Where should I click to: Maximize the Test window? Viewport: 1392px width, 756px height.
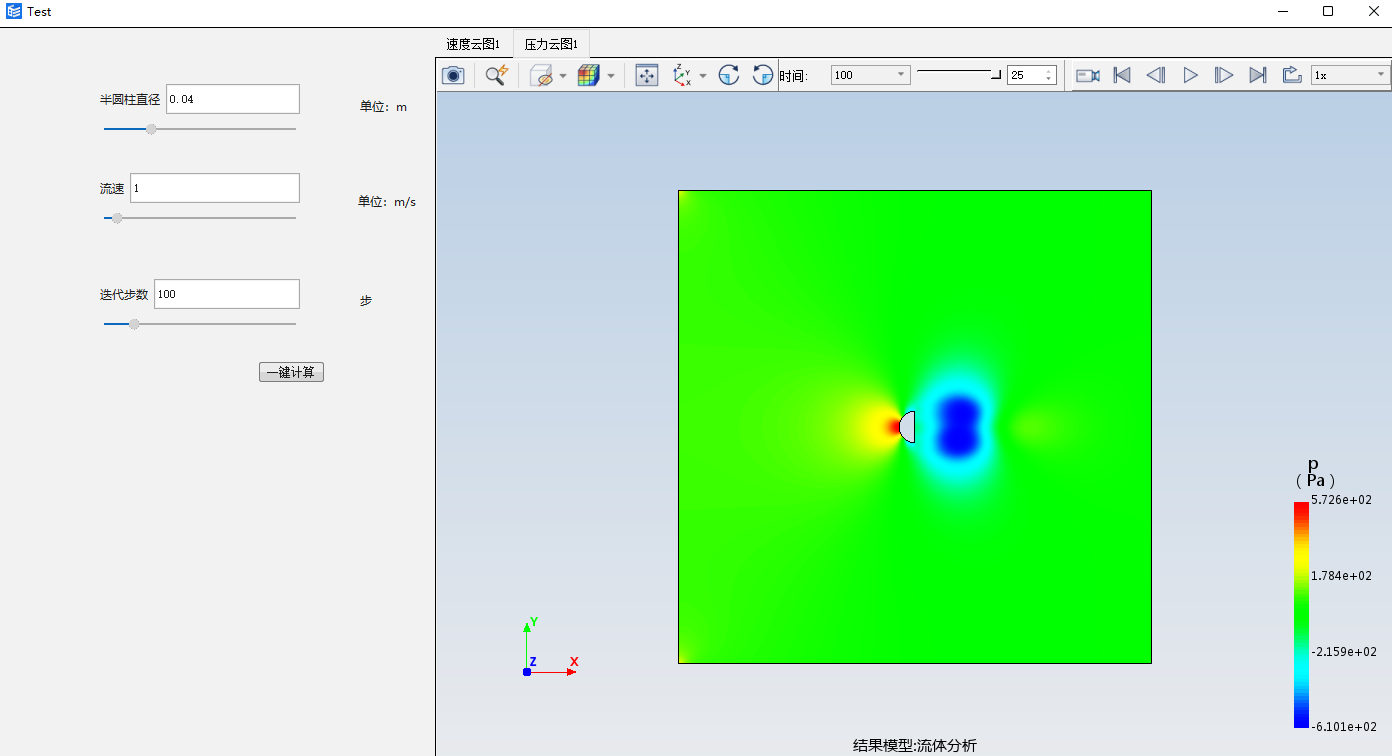(x=1328, y=11)
